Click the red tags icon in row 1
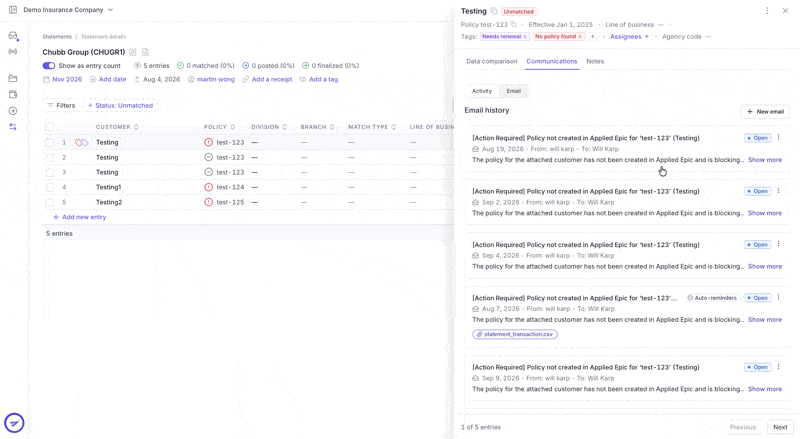The image size is (800, 439). (81, 142)
